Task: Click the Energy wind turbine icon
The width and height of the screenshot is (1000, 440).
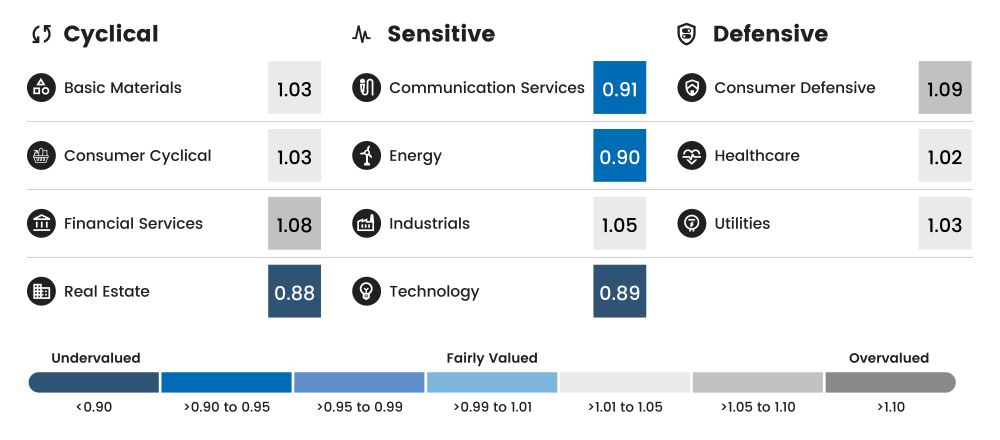Action: click(x=367, y=156)
